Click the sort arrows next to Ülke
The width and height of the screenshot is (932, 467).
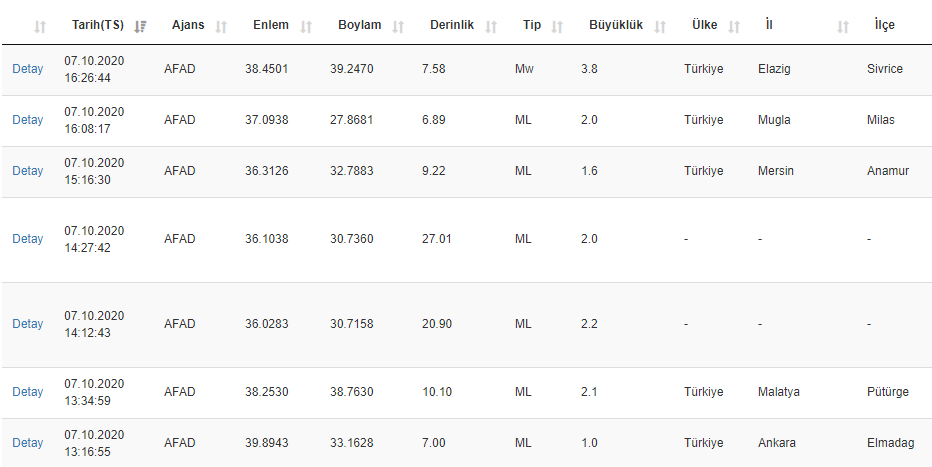point(734,27)
